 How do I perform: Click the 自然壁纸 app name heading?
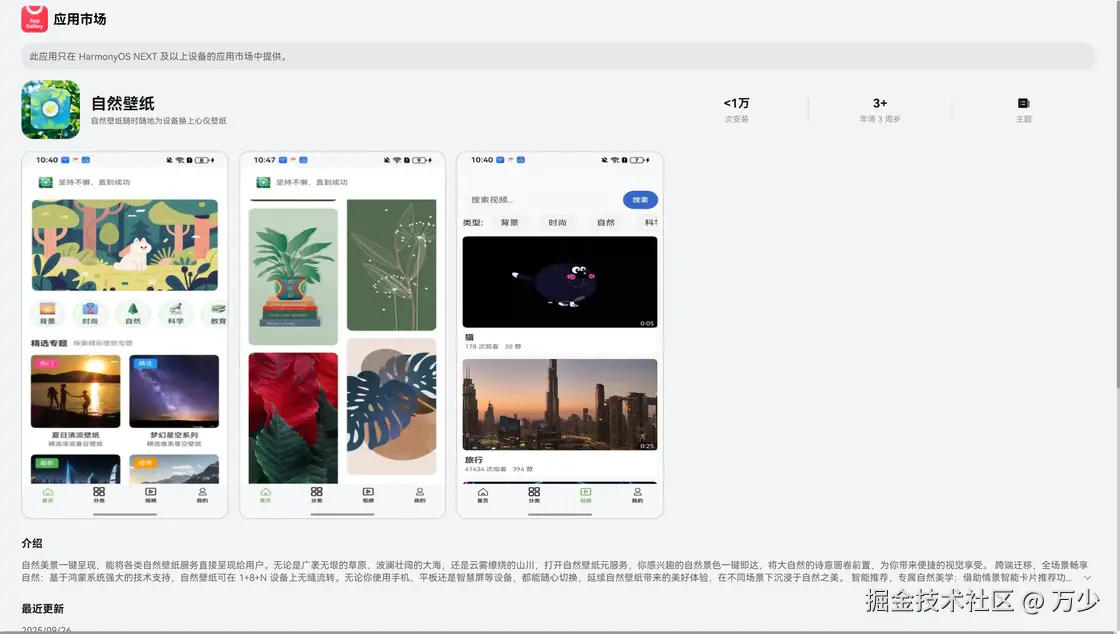[123, 104]
